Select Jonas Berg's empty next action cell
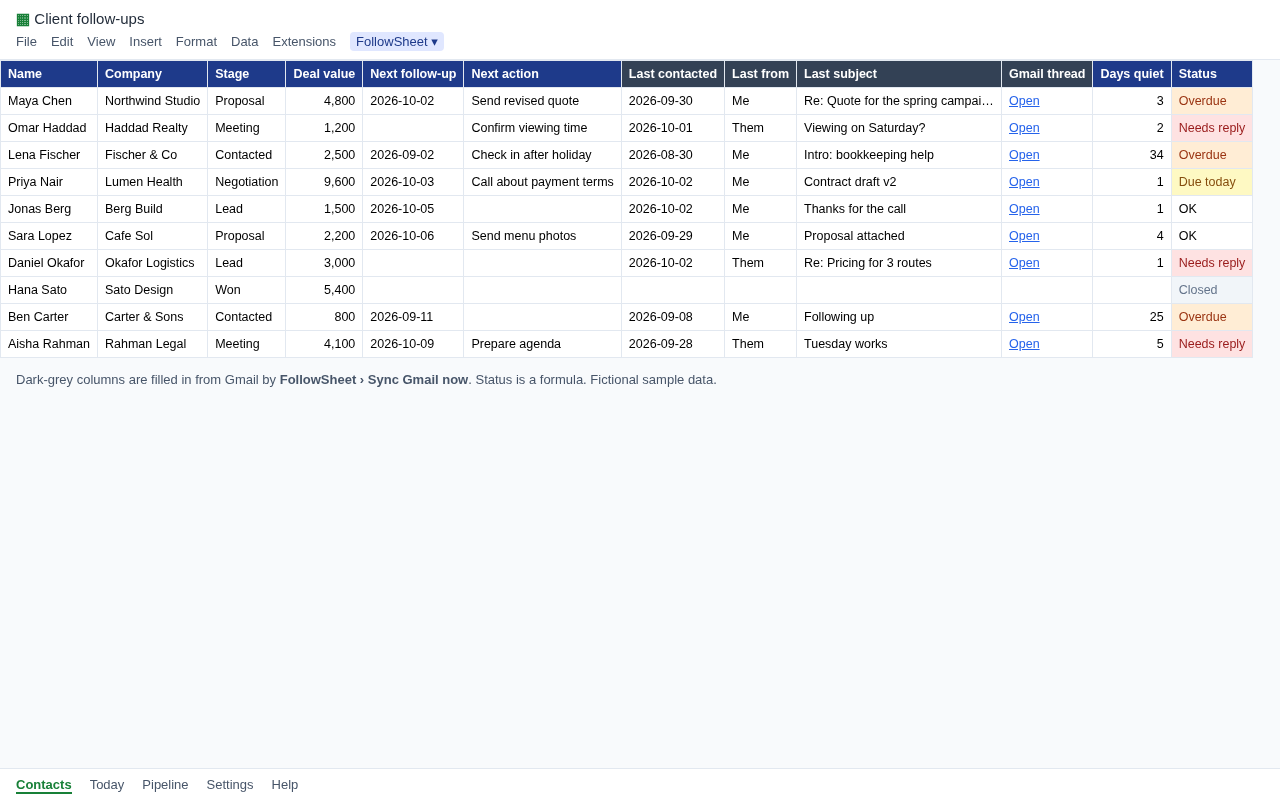 click(x=543, y=209)
